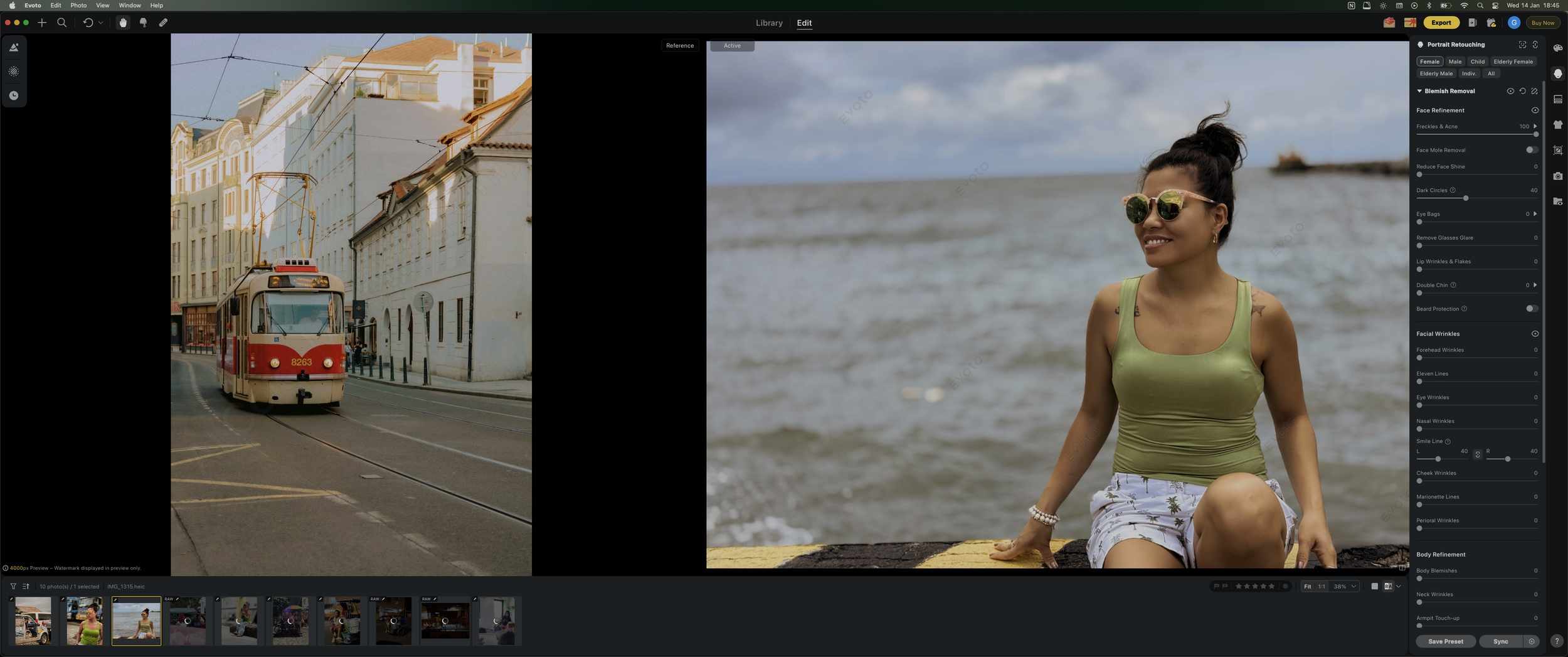Open the user account avatar G
This screenshot has width=1568, height=657.
click(x=1513, y=23)
